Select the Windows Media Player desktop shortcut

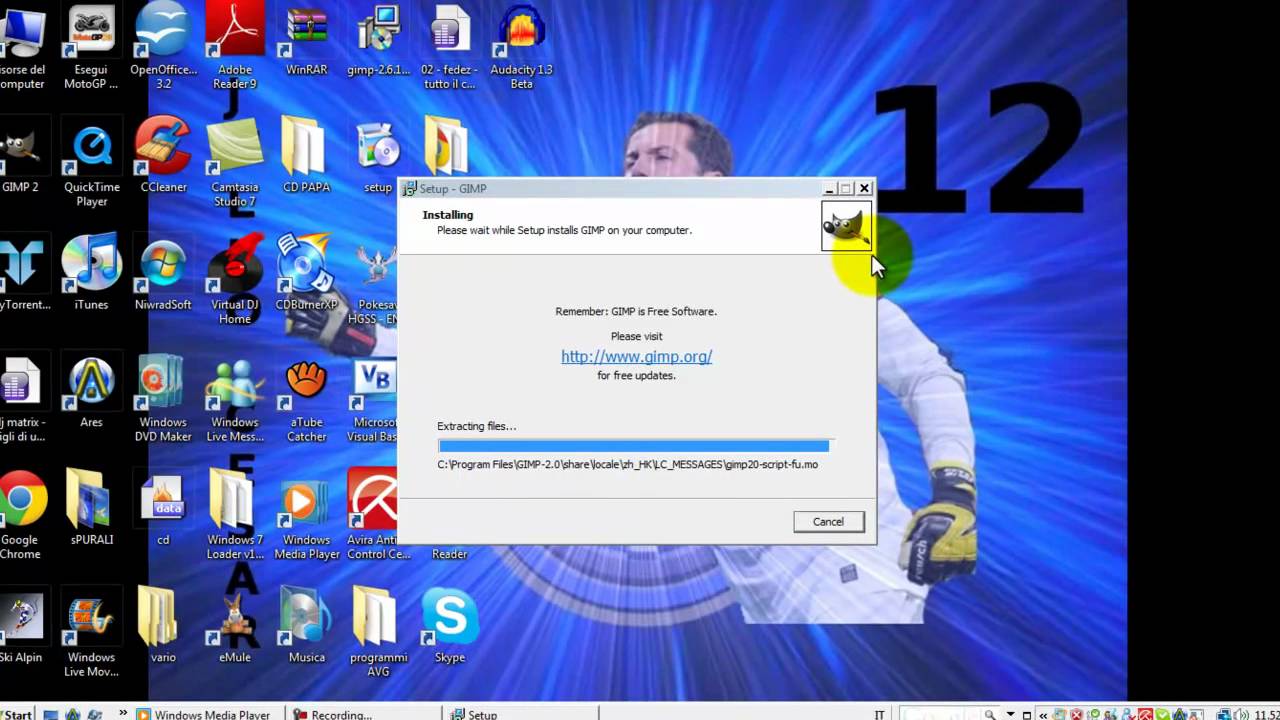click(306, 516)
